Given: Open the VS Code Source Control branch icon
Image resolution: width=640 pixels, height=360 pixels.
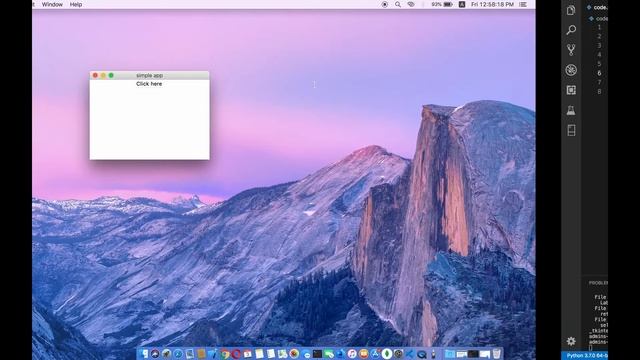Looking at the screenshot, I should (571, 49).
